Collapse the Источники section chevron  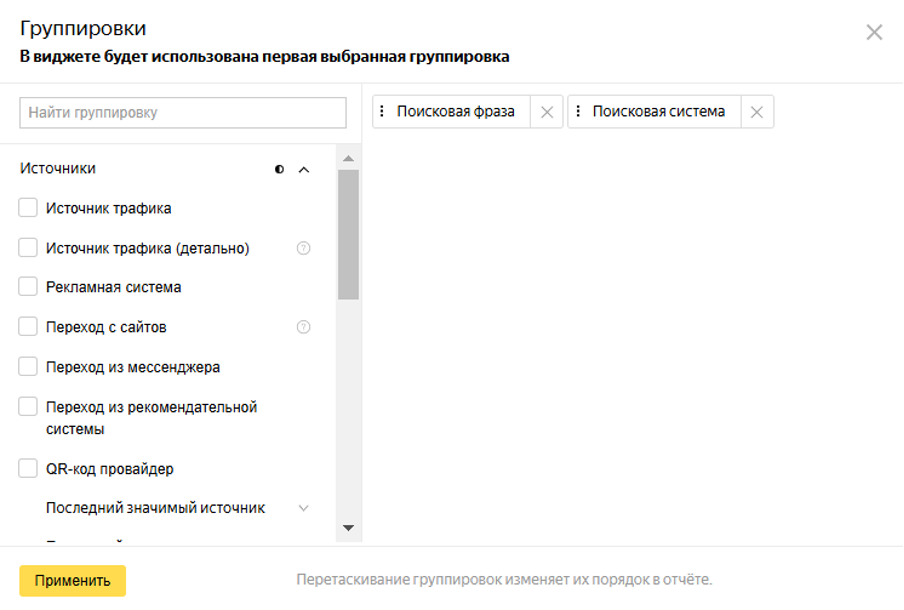(x=304, y=169)
